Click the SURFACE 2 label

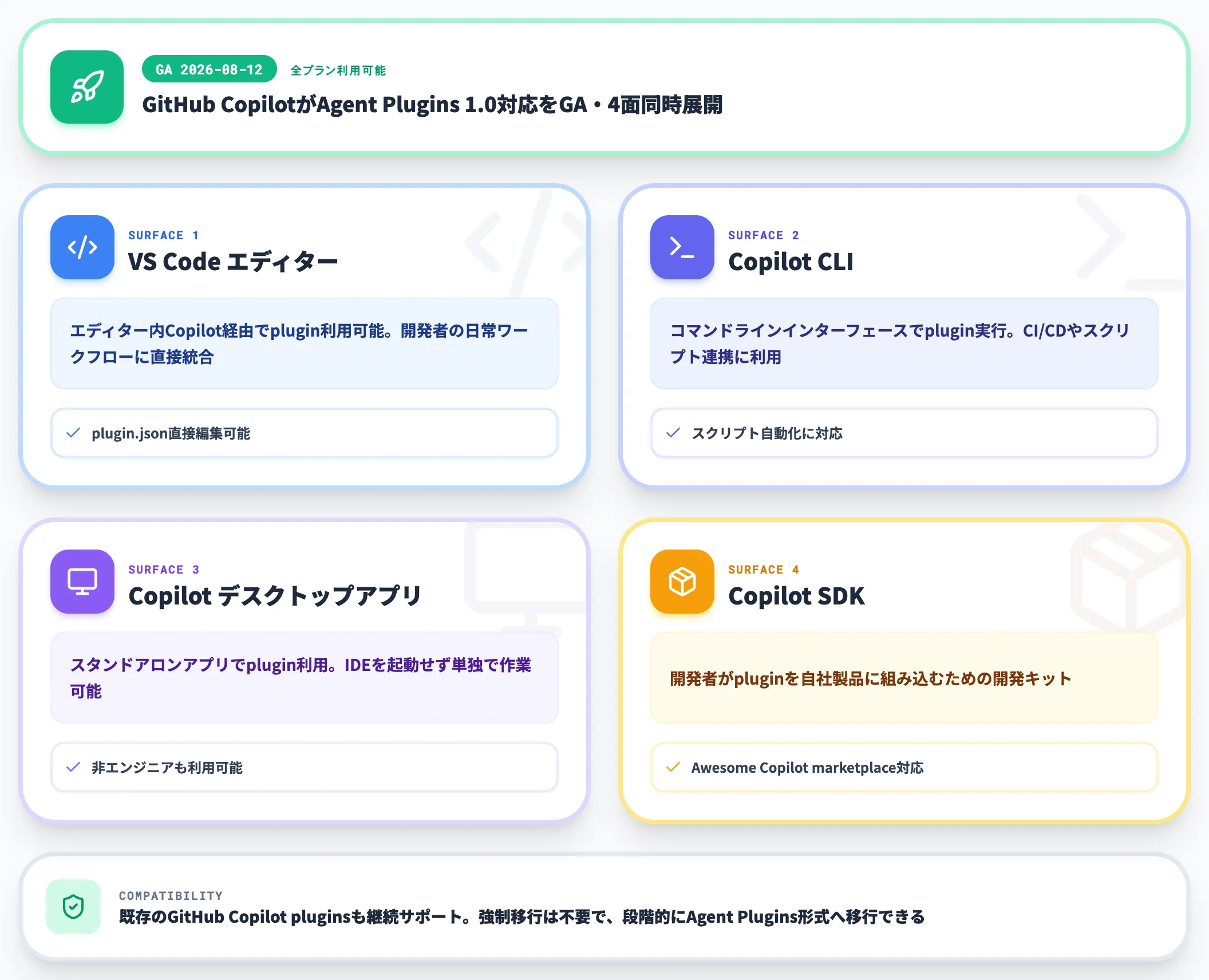pos(763,235)
